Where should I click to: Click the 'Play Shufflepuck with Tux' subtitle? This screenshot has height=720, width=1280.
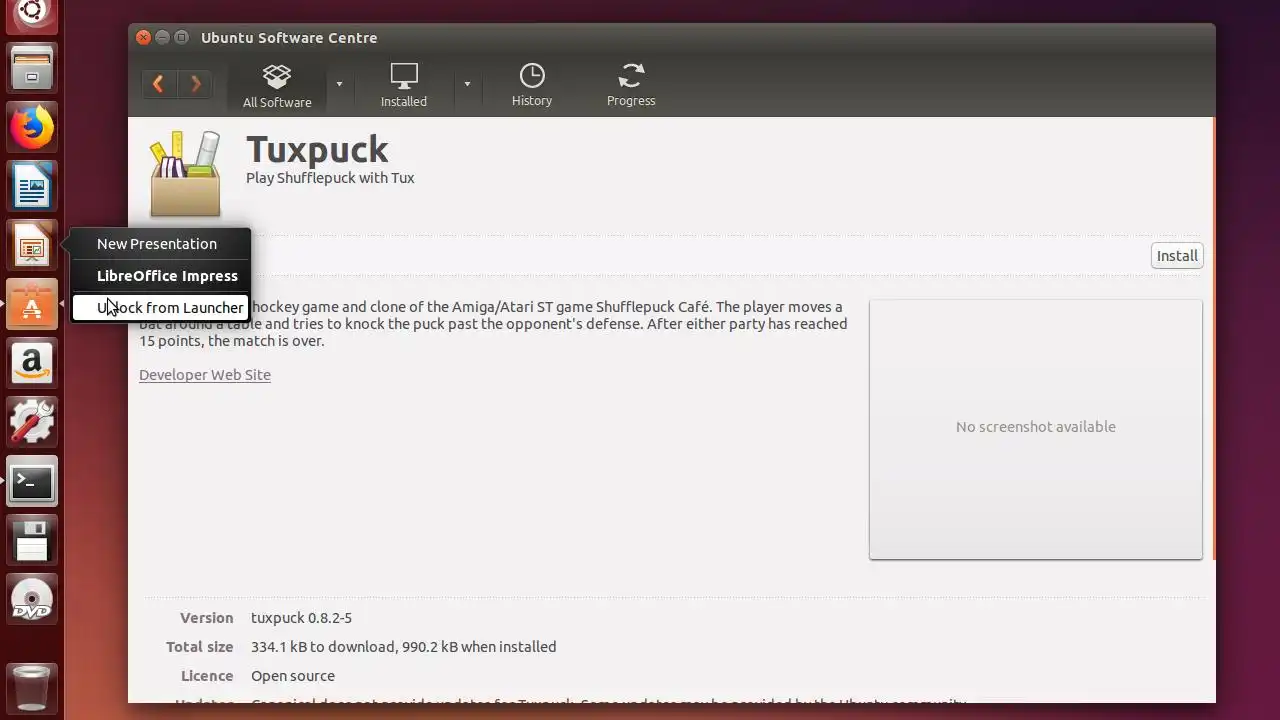(x=330, y=178)
